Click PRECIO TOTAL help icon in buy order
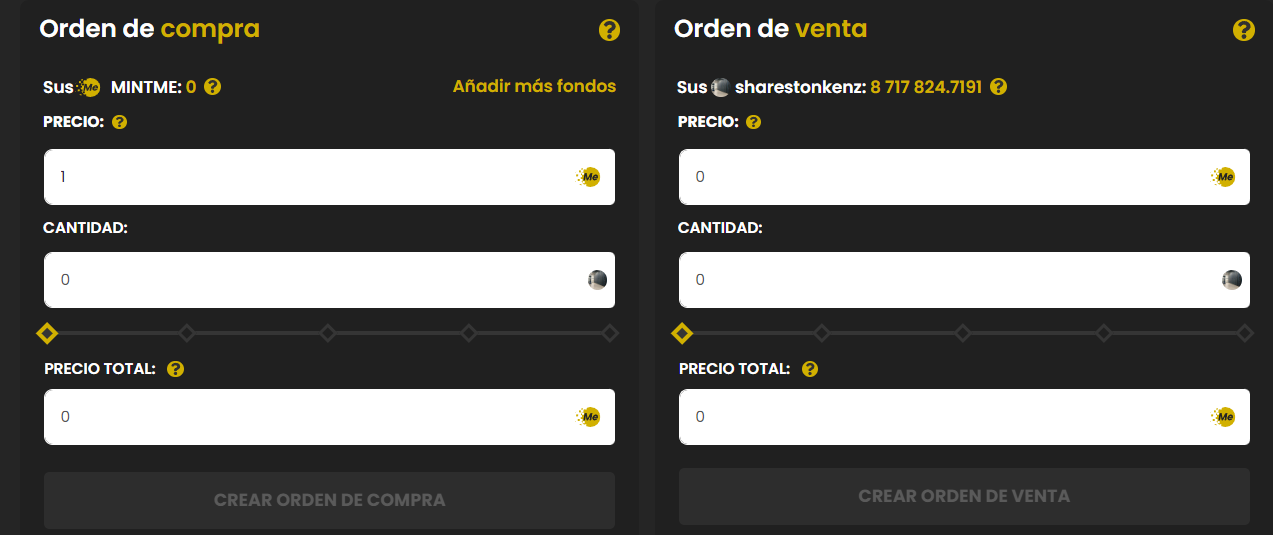 pyautogui.click(x=176, y=369)
